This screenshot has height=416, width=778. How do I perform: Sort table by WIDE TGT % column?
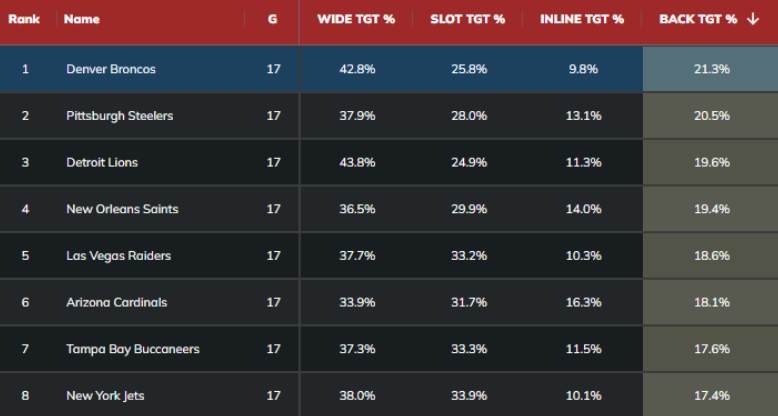click(357, 19)
